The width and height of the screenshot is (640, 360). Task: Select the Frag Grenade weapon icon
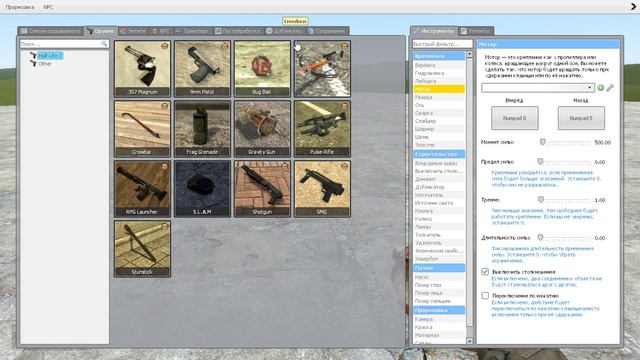[x=202, y=129]
